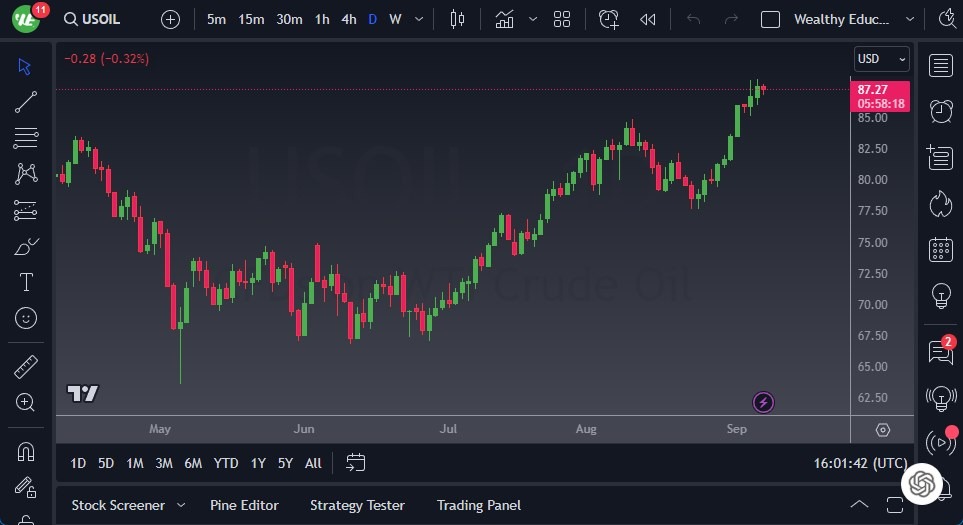Switch to the Pine Editor tab
Screen dimensions: 963x525
coord(244,505)
